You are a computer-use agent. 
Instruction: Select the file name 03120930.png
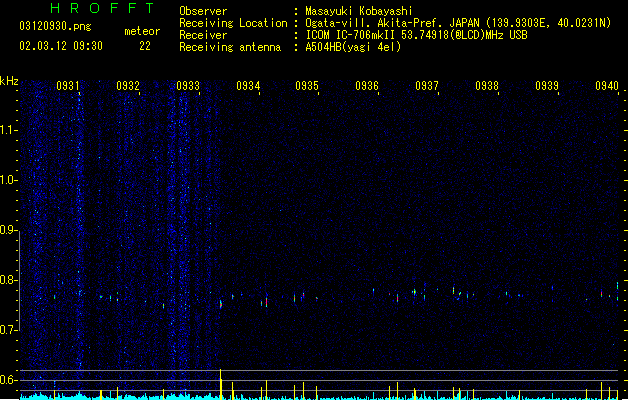55,26
